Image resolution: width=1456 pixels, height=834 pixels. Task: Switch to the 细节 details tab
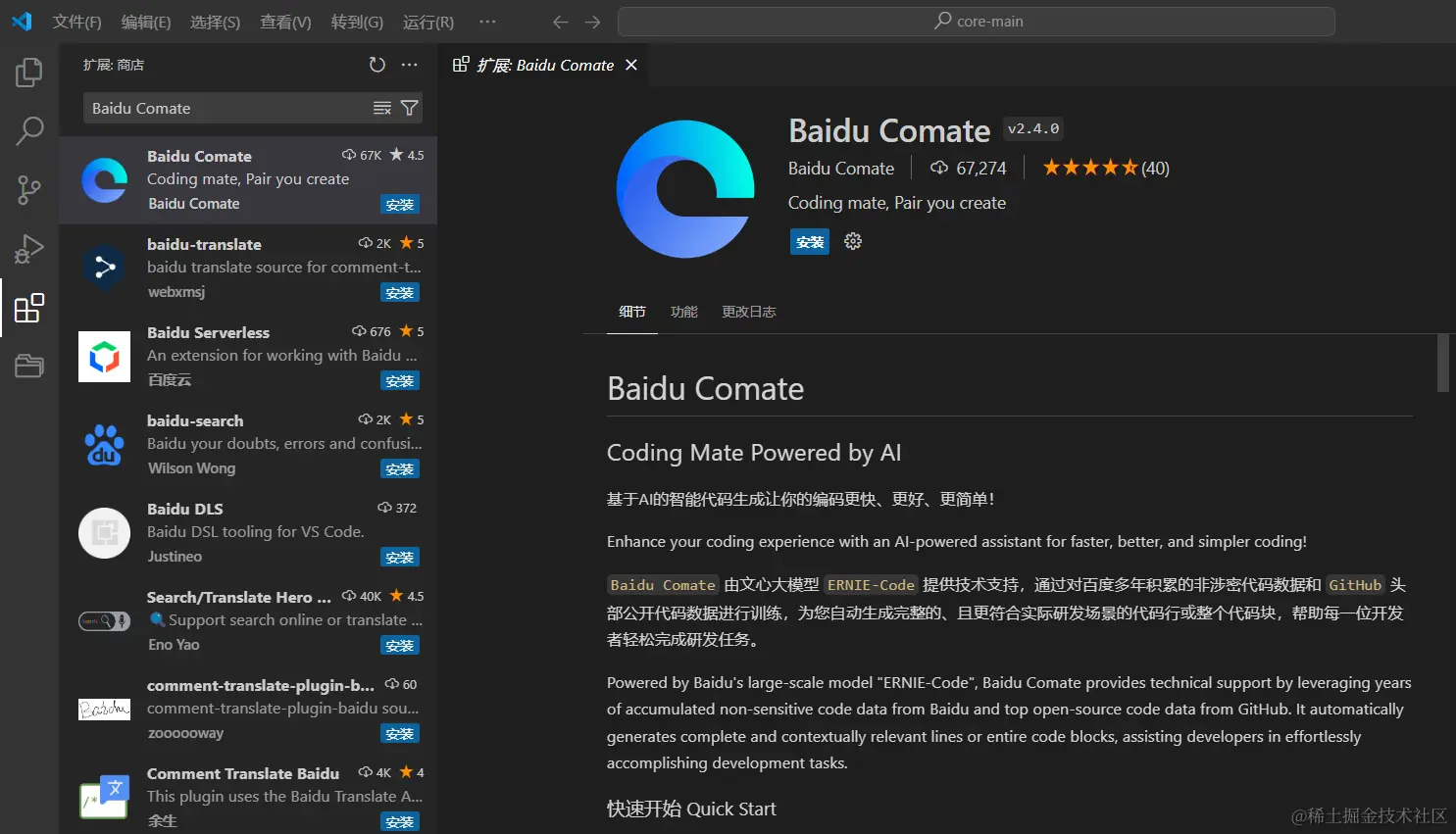(x=632, y=312)
